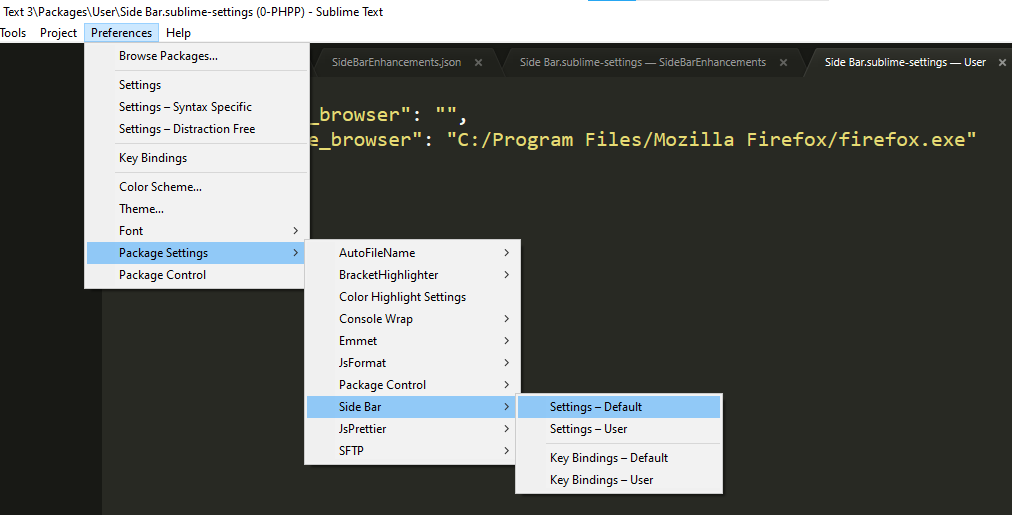Select Key Bindings – Default in submenu
1012x515 pixels.
(x=608, y=458)
